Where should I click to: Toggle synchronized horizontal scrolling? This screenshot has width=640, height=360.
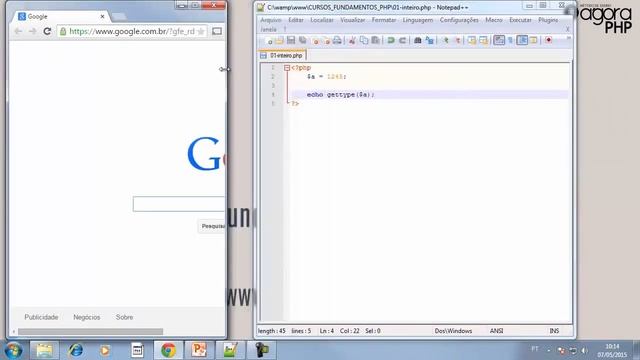coord(484,40)
